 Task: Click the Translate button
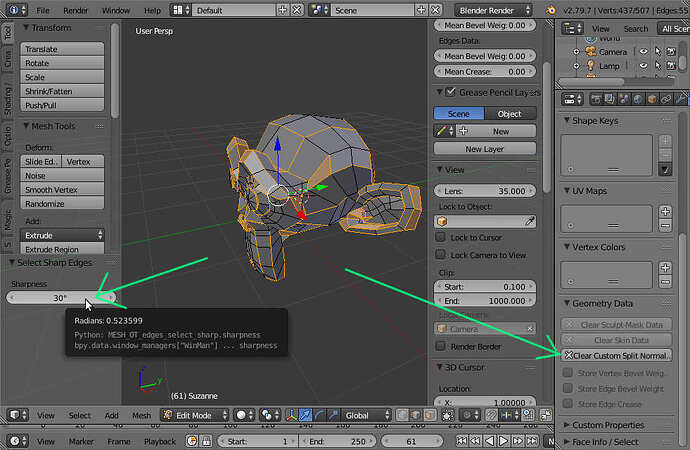[62, 49]
